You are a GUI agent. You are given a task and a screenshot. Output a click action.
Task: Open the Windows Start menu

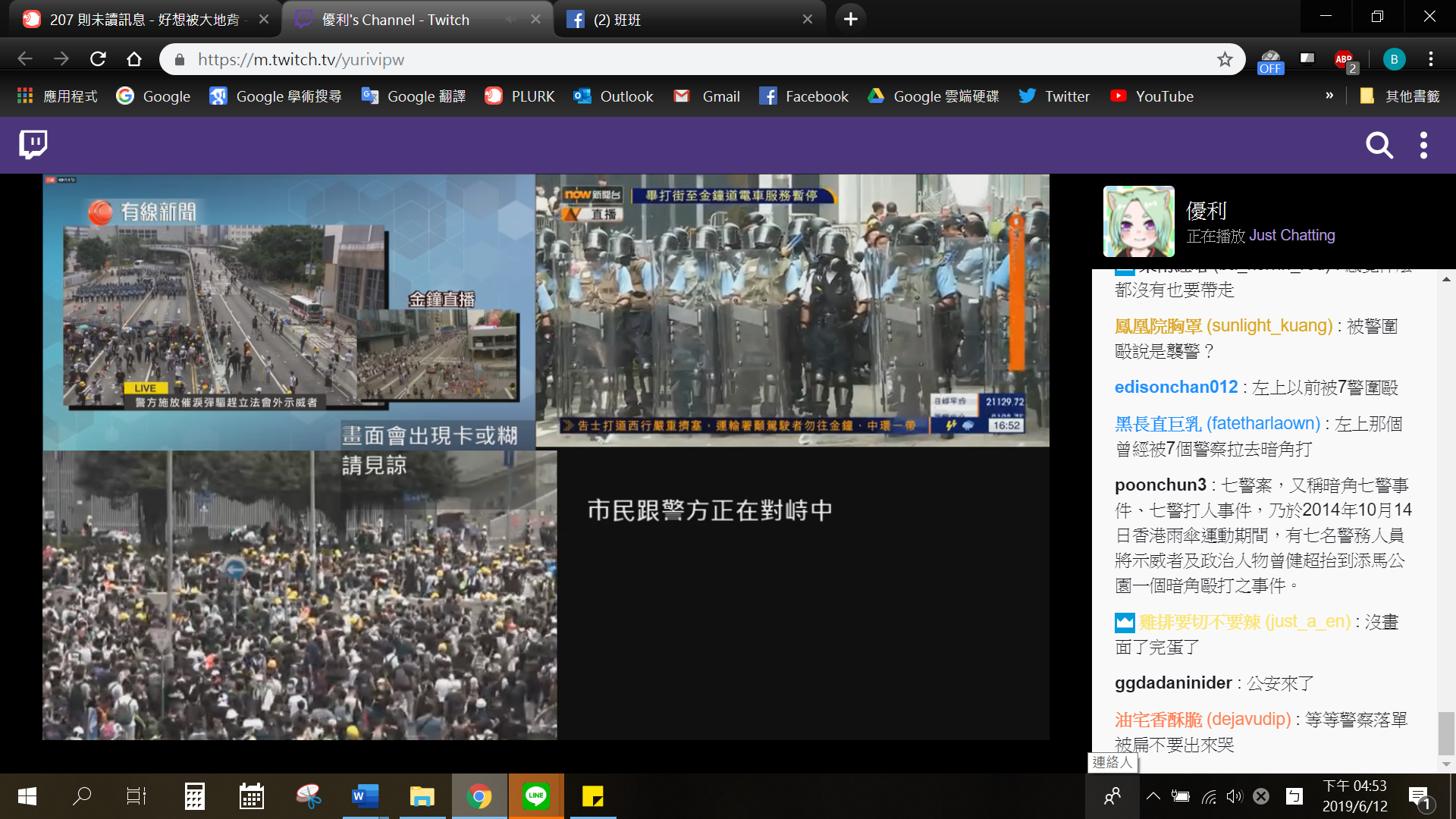pos(27,796)
